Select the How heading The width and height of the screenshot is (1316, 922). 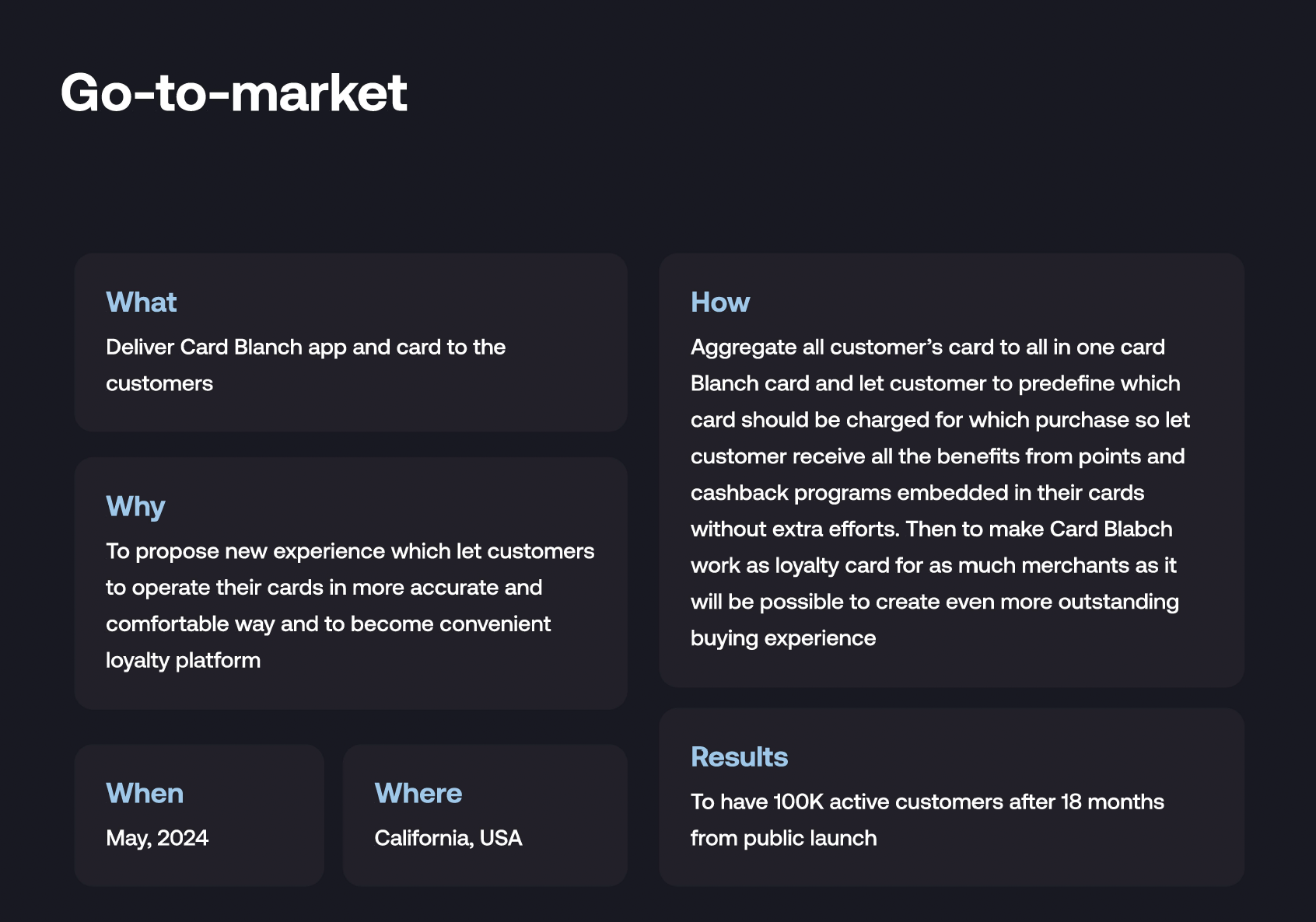point(720,302)
